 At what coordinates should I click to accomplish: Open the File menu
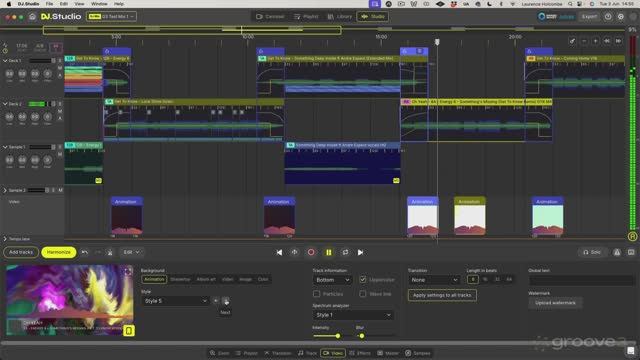[49, 4]
